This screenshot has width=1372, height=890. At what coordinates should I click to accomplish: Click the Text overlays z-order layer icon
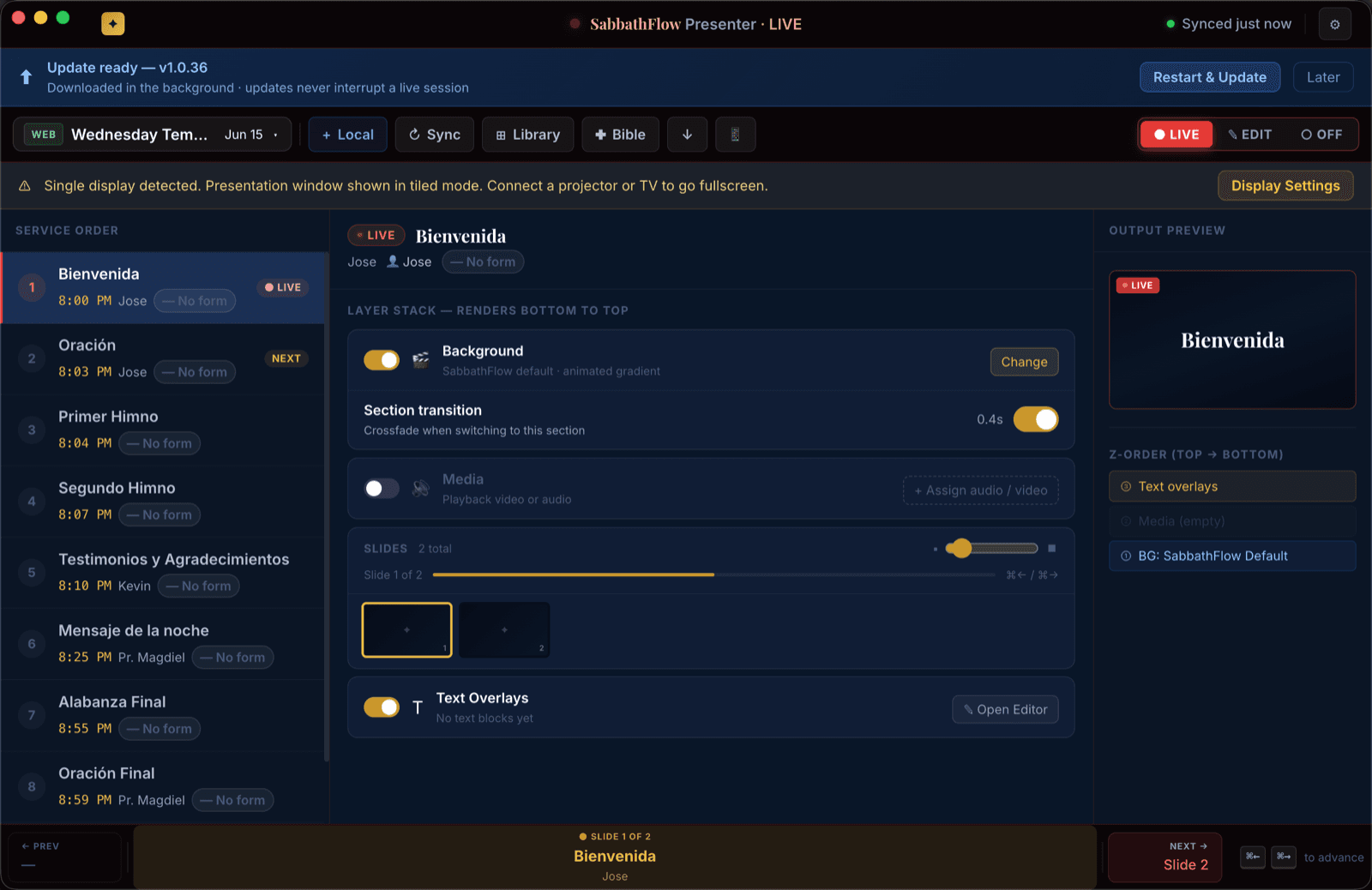tap(1126, 486)
